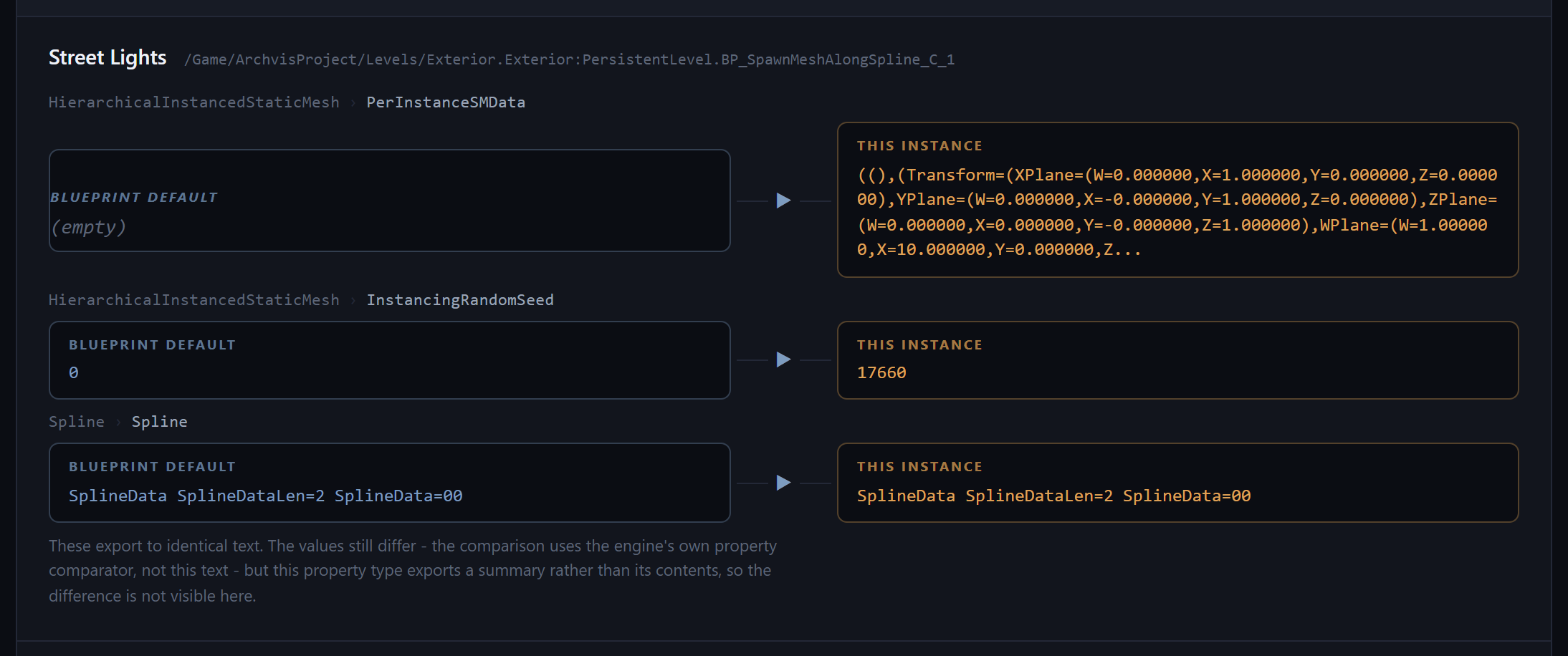Select the InstancingRandomSeed property name
Viewport: 1568px width, 656px height.
tap(460, 300)
